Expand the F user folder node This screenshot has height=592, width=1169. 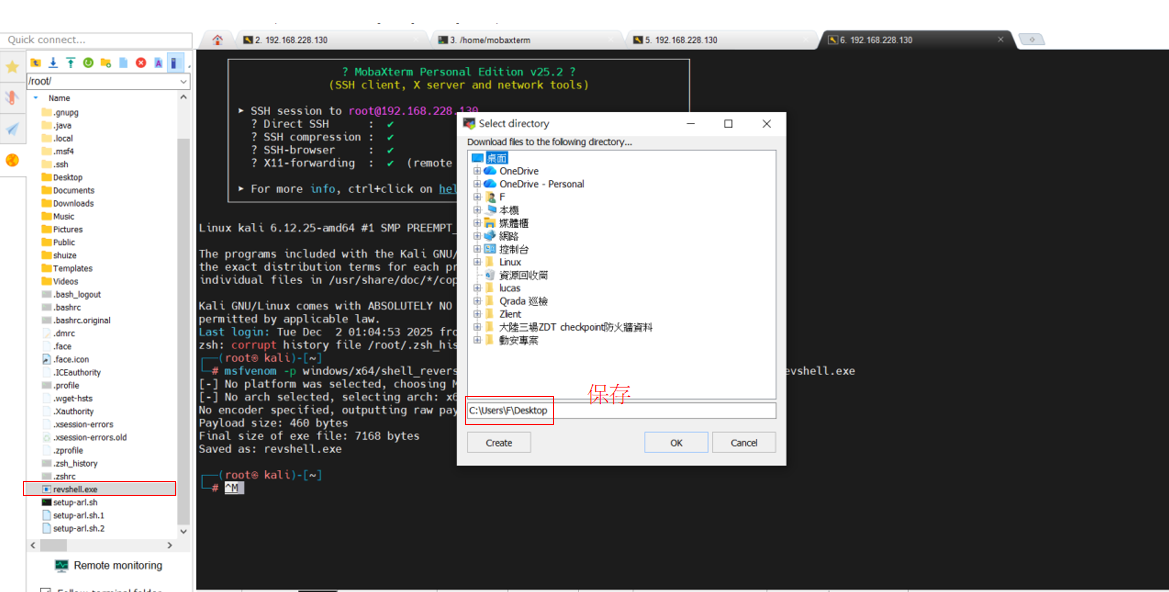(477, 197)
